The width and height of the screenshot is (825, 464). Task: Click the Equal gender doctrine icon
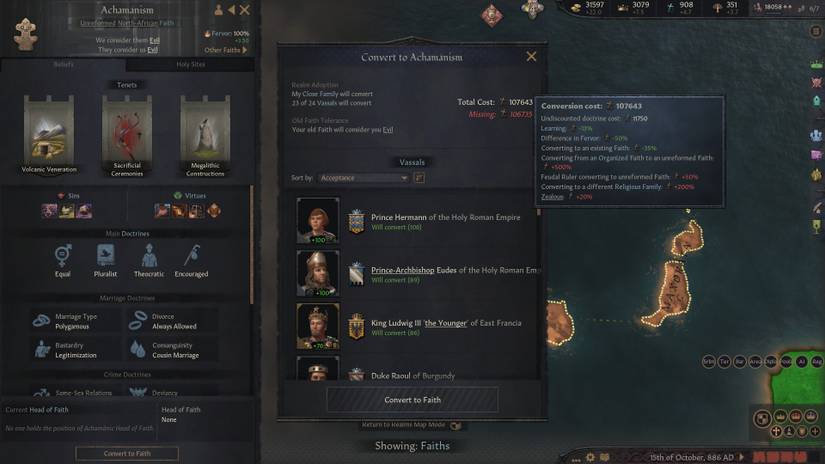(x=63, y=255)
